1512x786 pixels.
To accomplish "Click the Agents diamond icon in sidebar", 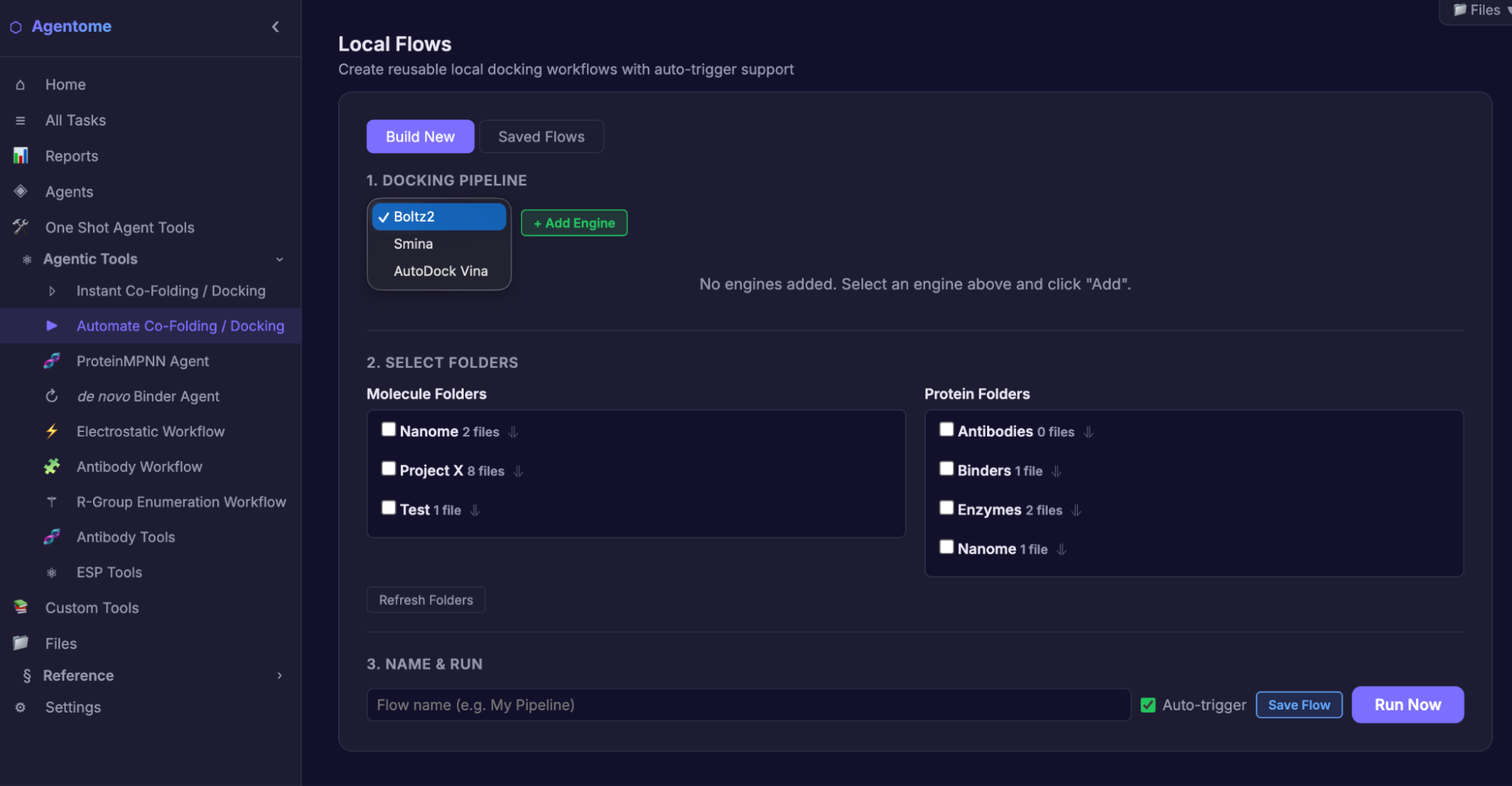I will (x=20, y=191).
